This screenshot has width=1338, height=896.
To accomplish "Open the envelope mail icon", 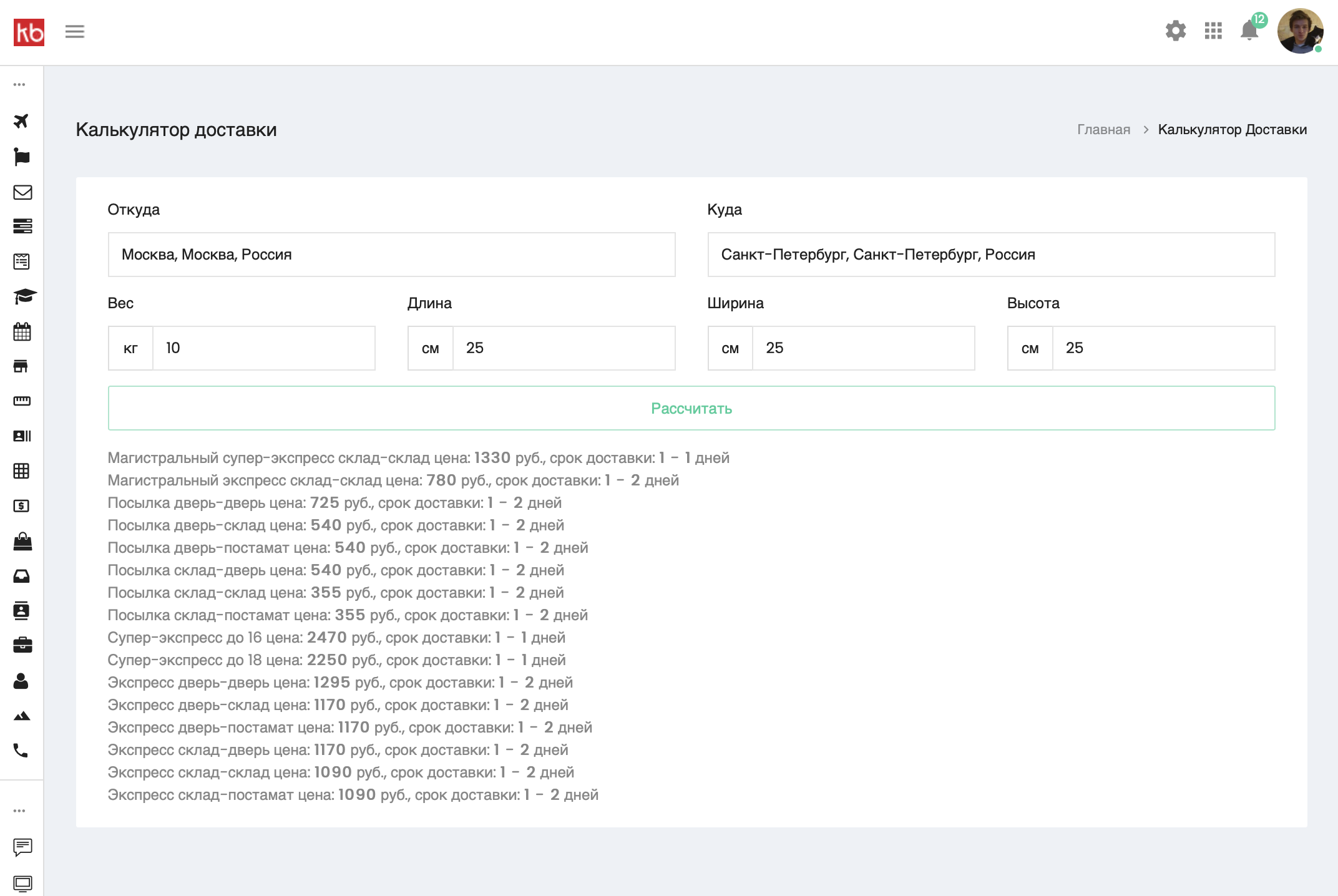I will tap(22, 192).
